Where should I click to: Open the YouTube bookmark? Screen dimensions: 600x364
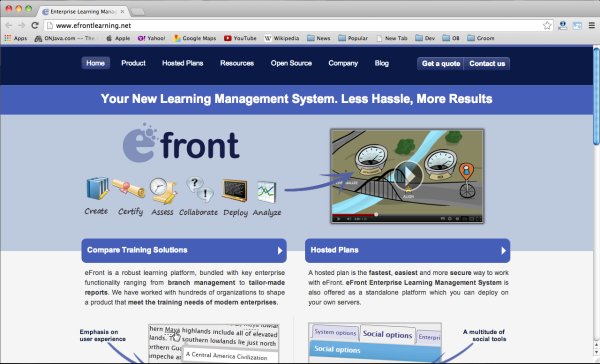(240, 38)
